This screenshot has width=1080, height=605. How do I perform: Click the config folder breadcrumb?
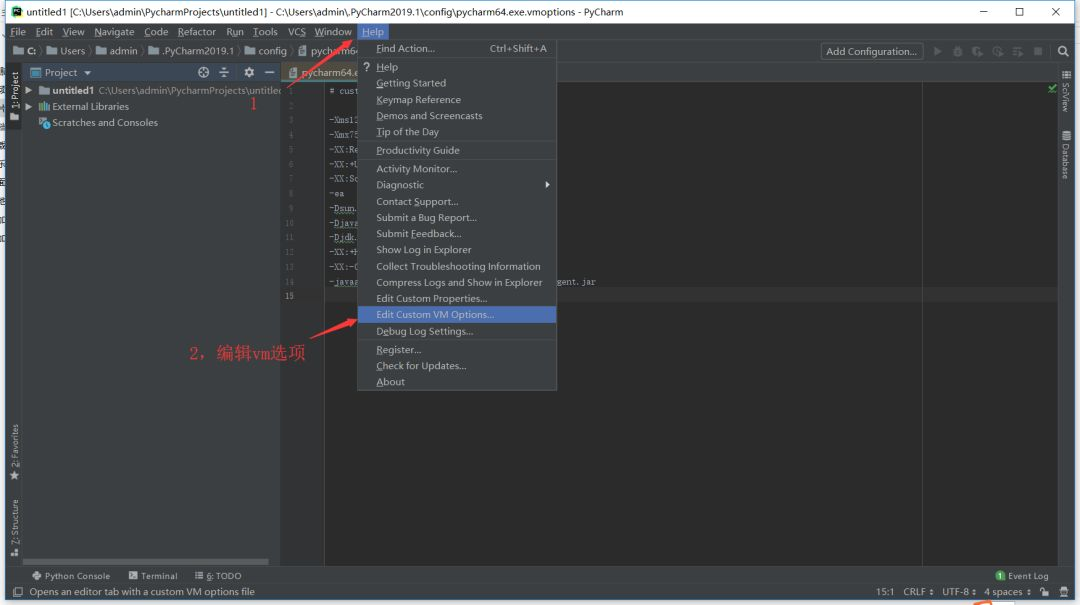point(266,51)
